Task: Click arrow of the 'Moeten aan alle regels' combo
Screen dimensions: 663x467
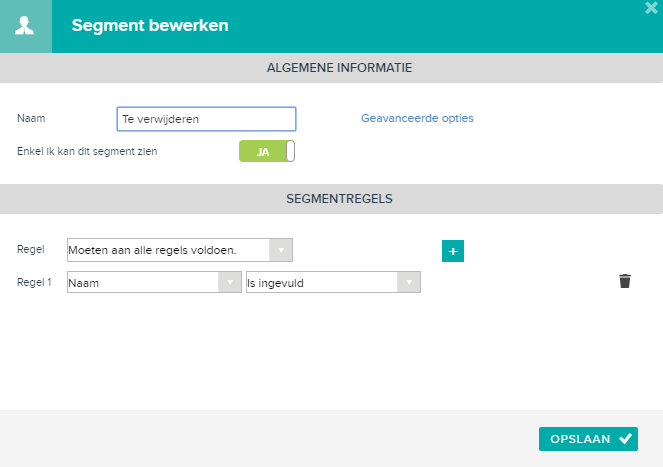Action: click(281, 250)
